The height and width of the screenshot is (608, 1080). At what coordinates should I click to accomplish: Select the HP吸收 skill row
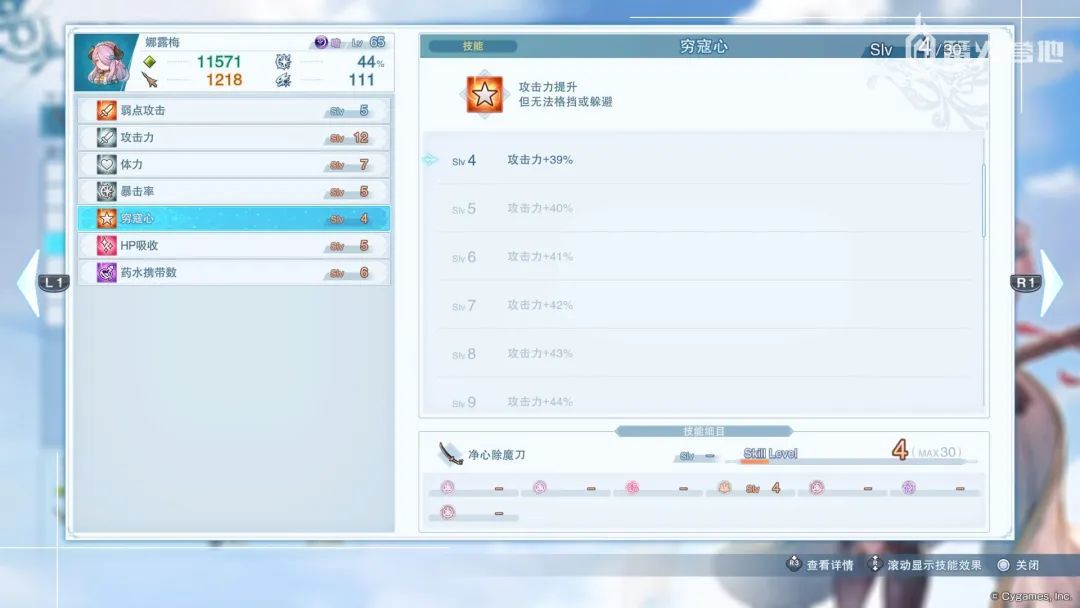click(x=233, y=245)
